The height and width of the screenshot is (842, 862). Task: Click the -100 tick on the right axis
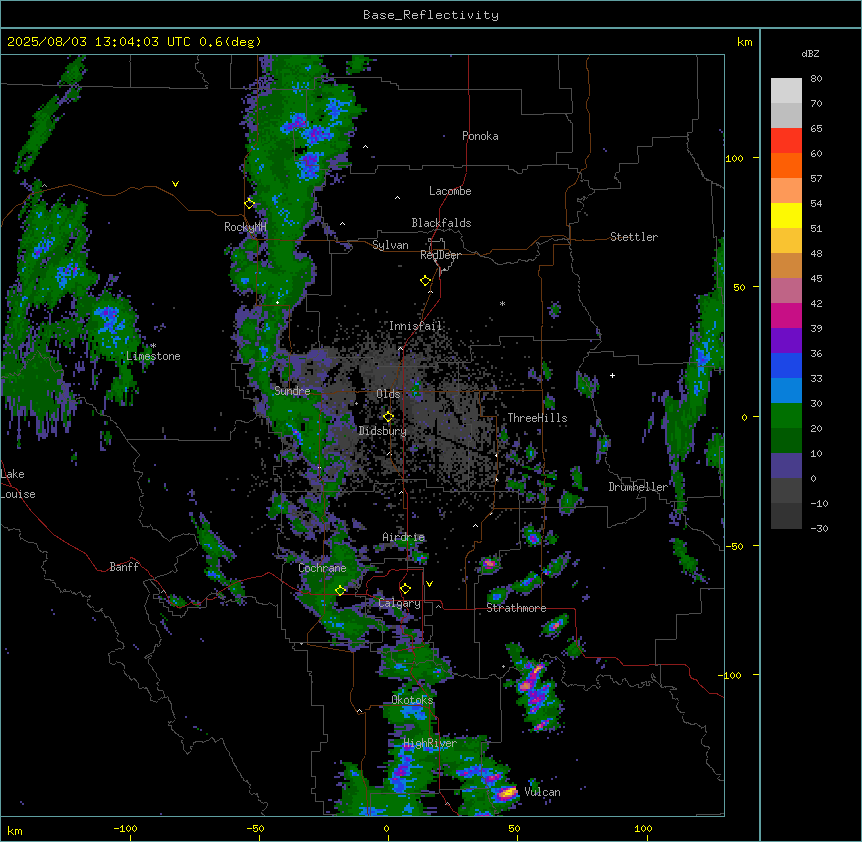pyautogui.click(x=731, y=675)
